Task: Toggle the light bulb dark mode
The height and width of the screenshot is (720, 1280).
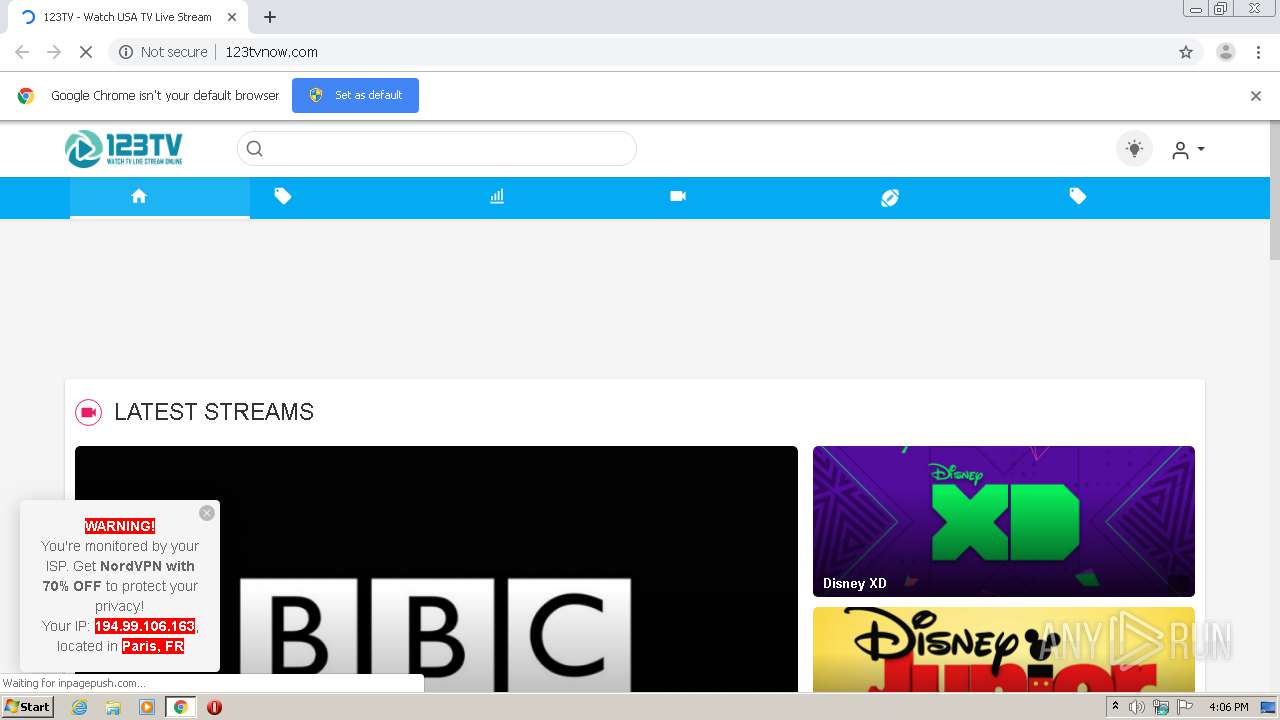Action: point(1134,149)
